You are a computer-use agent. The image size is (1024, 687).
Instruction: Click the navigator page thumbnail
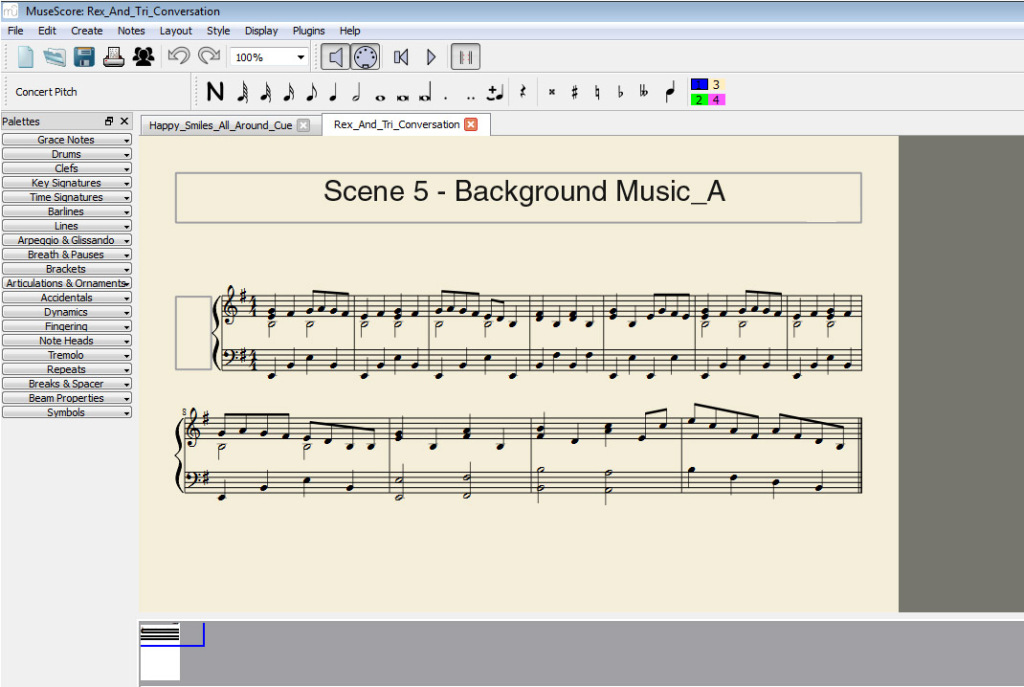pyautogui.click(x=160, y=650)
